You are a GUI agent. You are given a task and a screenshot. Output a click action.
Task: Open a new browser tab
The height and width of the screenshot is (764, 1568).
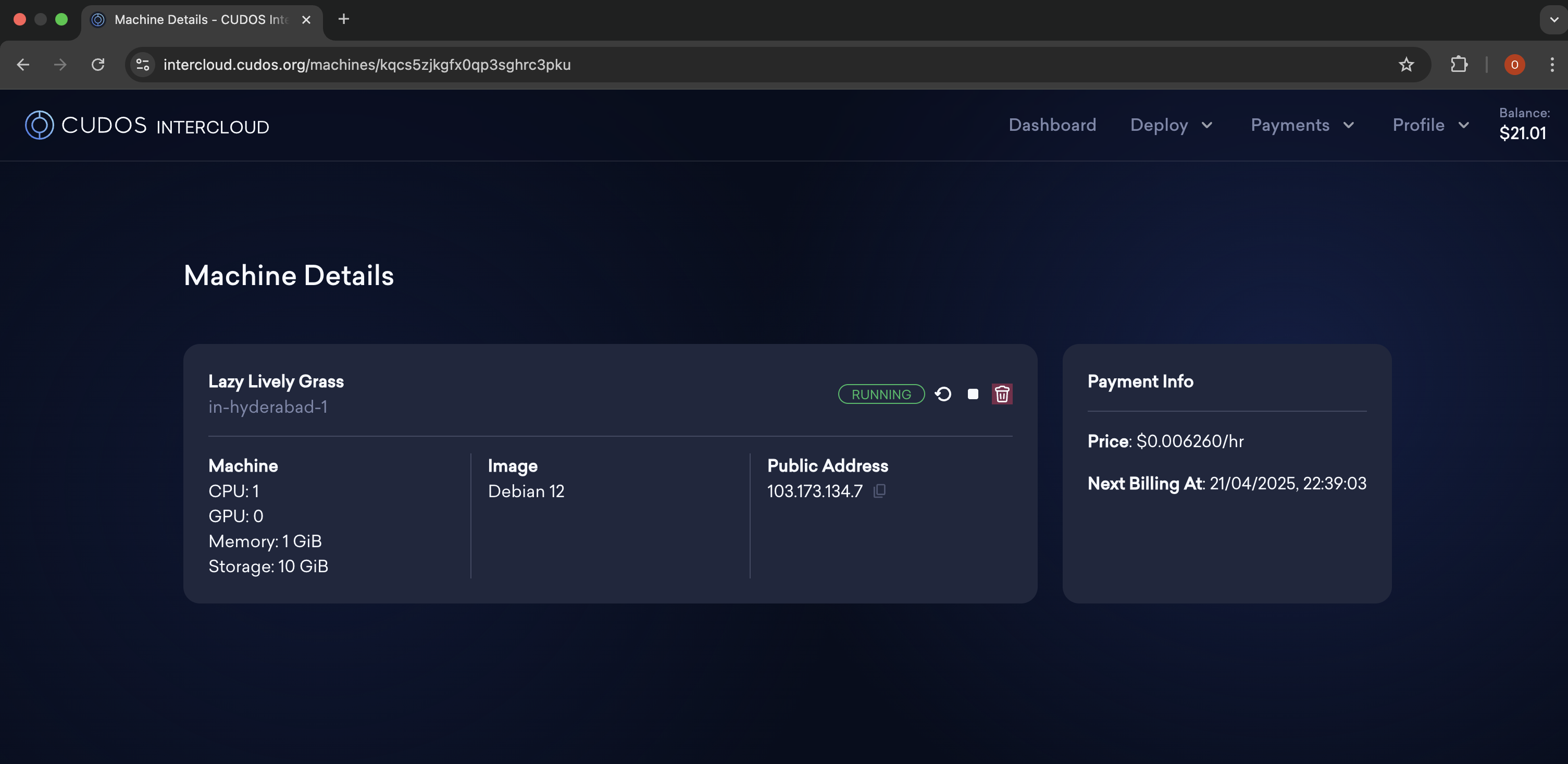tap(343, 19)
